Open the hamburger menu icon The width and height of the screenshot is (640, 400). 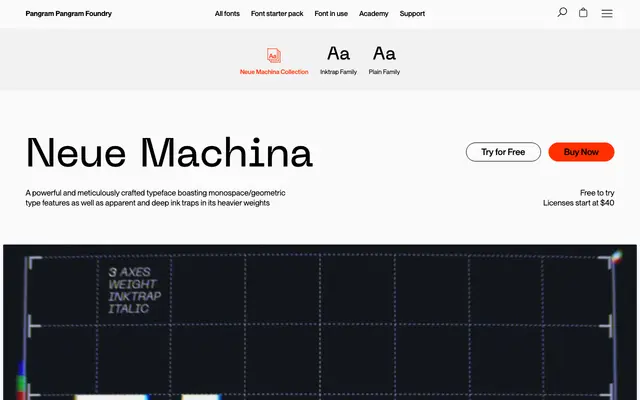[607, 13]
